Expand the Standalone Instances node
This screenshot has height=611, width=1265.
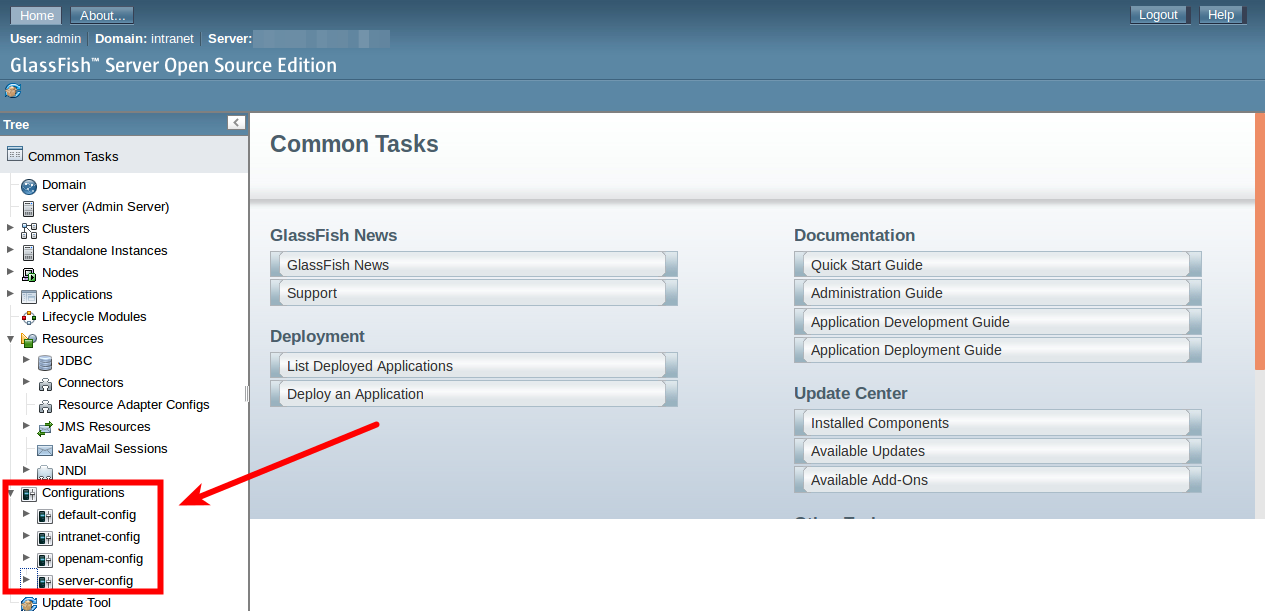(x=10, y=250)
